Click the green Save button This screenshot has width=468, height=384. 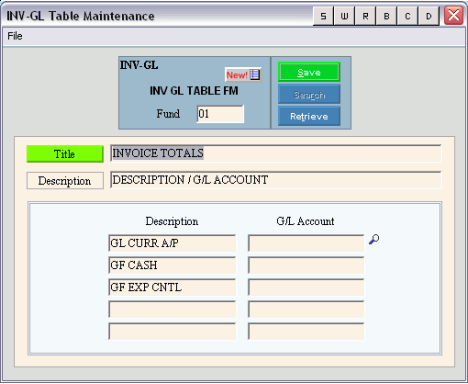(x=309, y=72)
